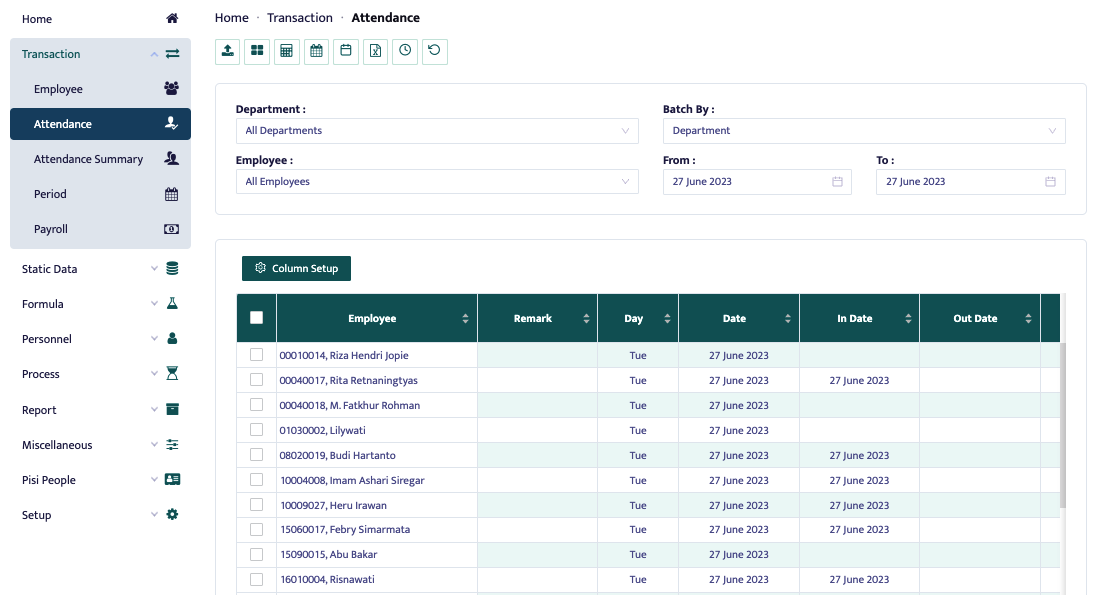Open employee record 00040018, M. Fatkhur Rohman
1098x595 pixels.
pyautogui.click(x=348, y=405)
